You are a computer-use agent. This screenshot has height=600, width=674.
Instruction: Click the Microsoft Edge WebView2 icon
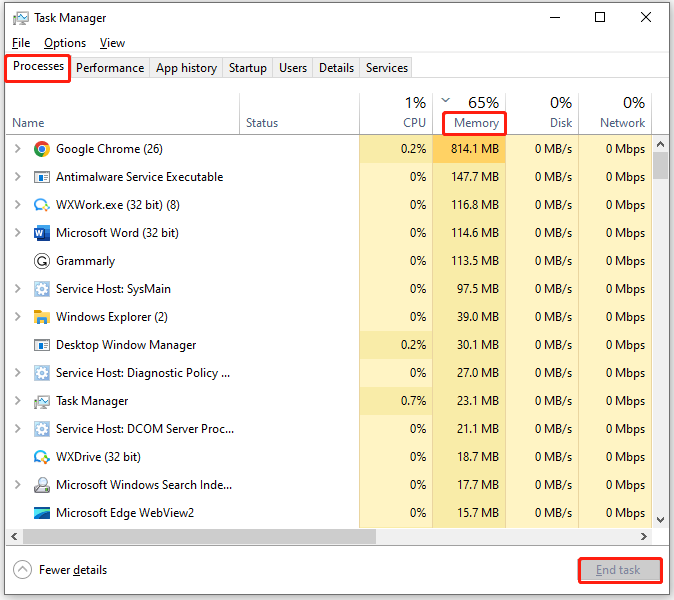coord(42,513)
